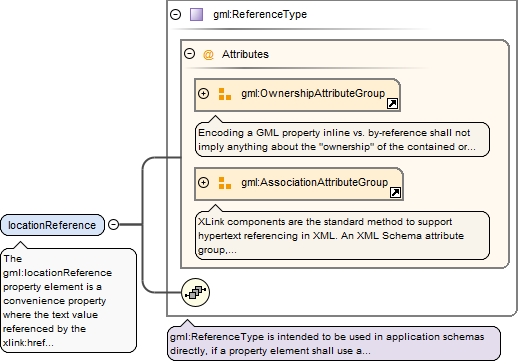Expand gml:AssociationAttributeGroup
519x364 pixels.
tap(203, 183)
